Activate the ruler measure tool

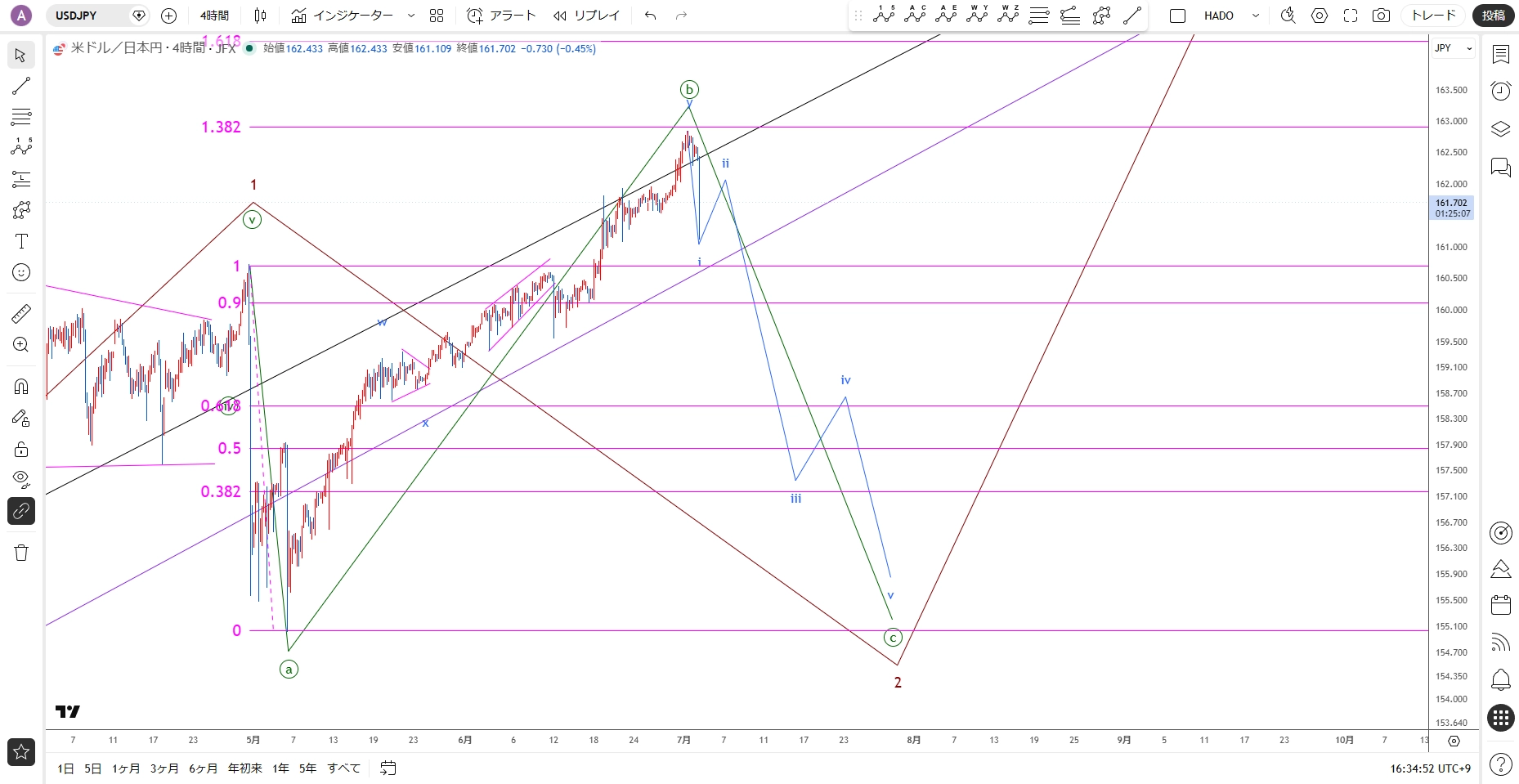click(x=21, y=313)
